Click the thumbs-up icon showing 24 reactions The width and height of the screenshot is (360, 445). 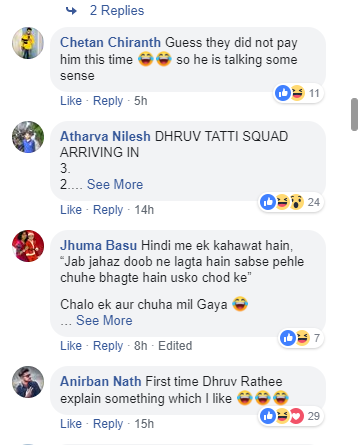268,202
